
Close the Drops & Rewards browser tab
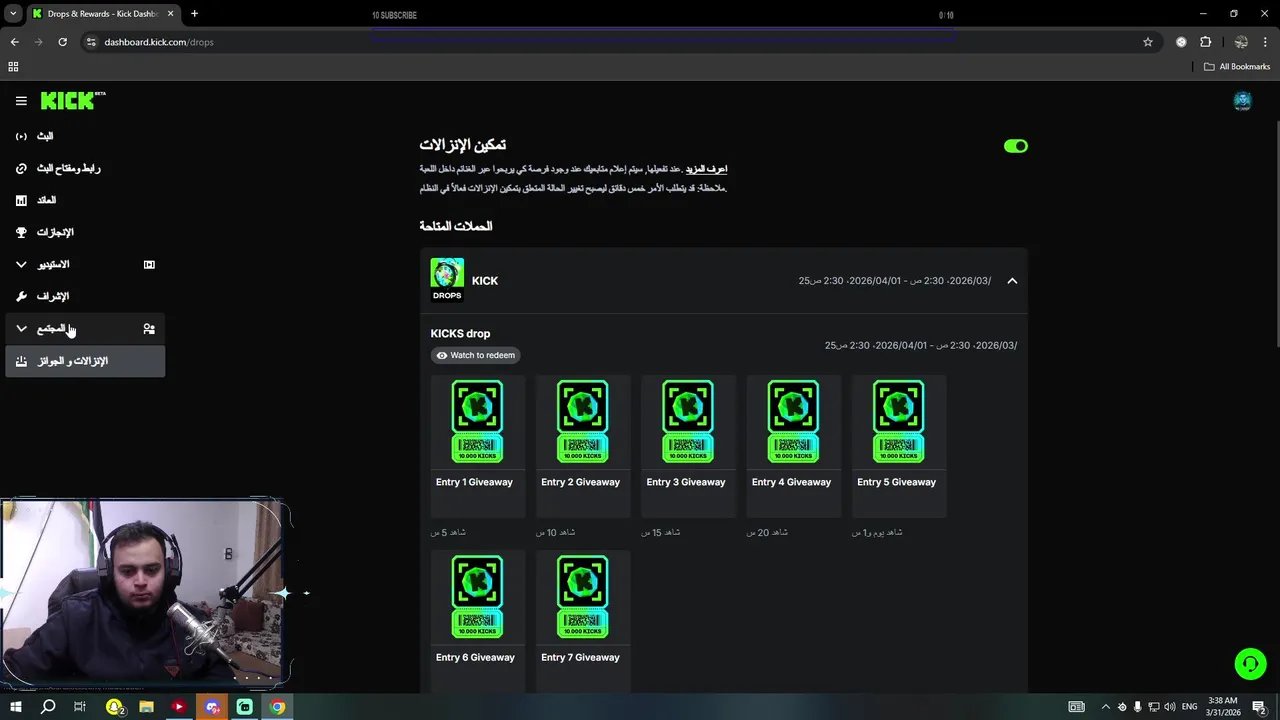click(170, 14)
